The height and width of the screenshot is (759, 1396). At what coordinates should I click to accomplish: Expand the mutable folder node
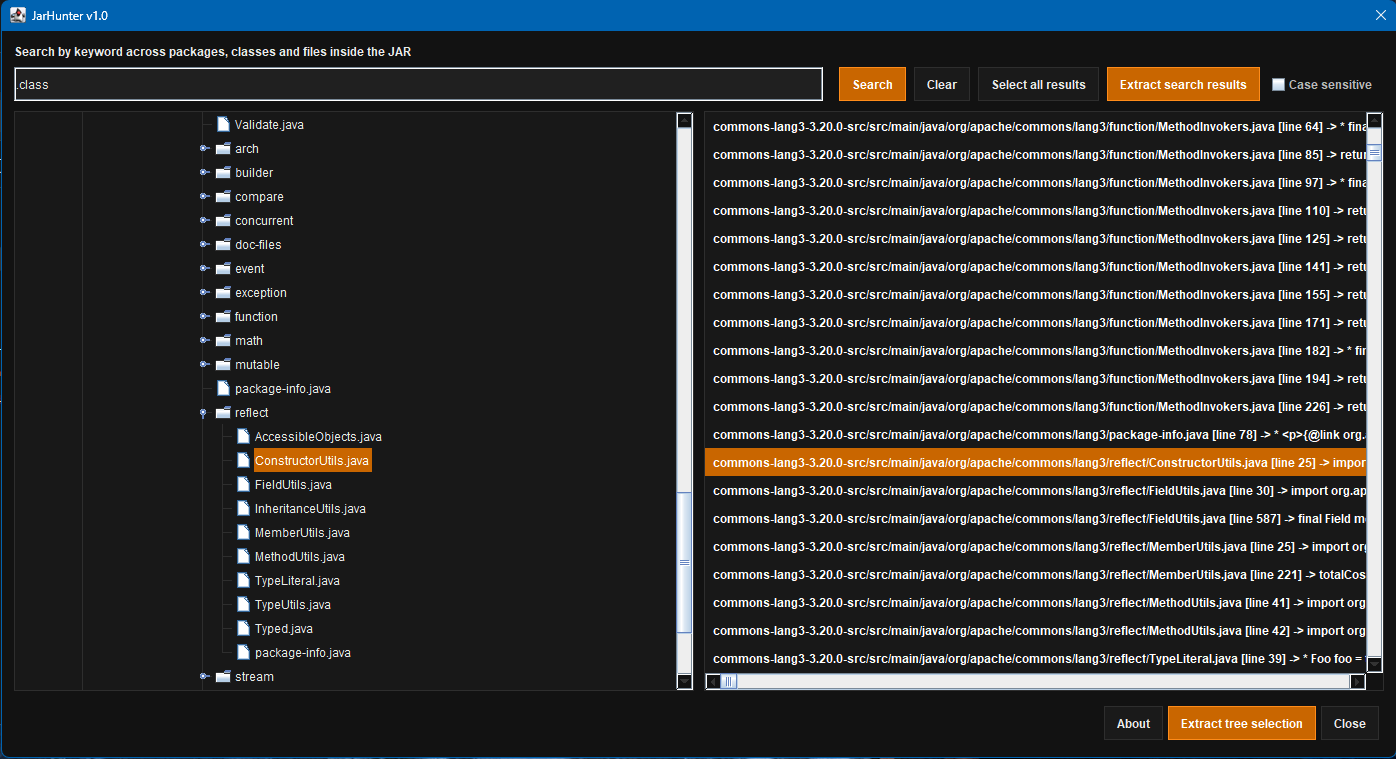[x=204, y=365]
